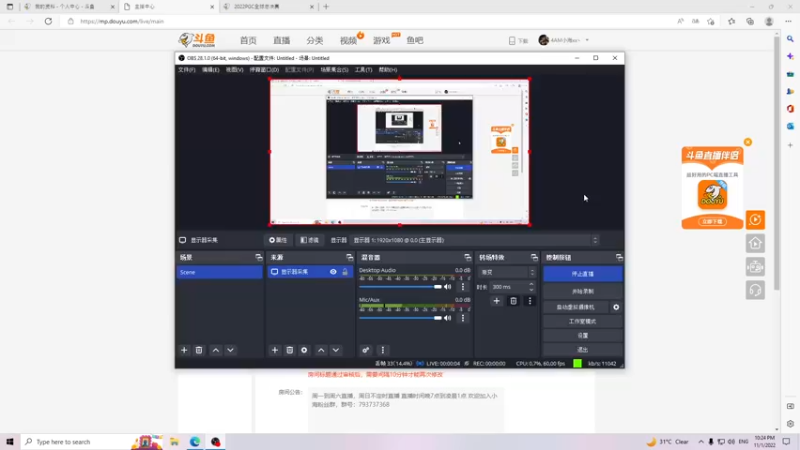This screenshot has width=800, height=450.
Task: Mute Mic/Aux speaker icon
Action: pos(447,318)
